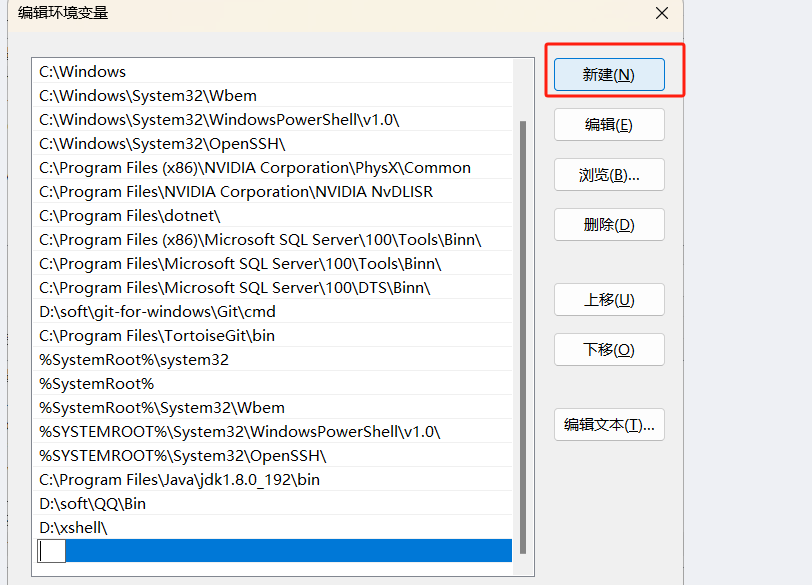Select the NVIDIA PhysX\Common path entry
This screenshot has width=812, height=585.
click(x=255, y=168)
